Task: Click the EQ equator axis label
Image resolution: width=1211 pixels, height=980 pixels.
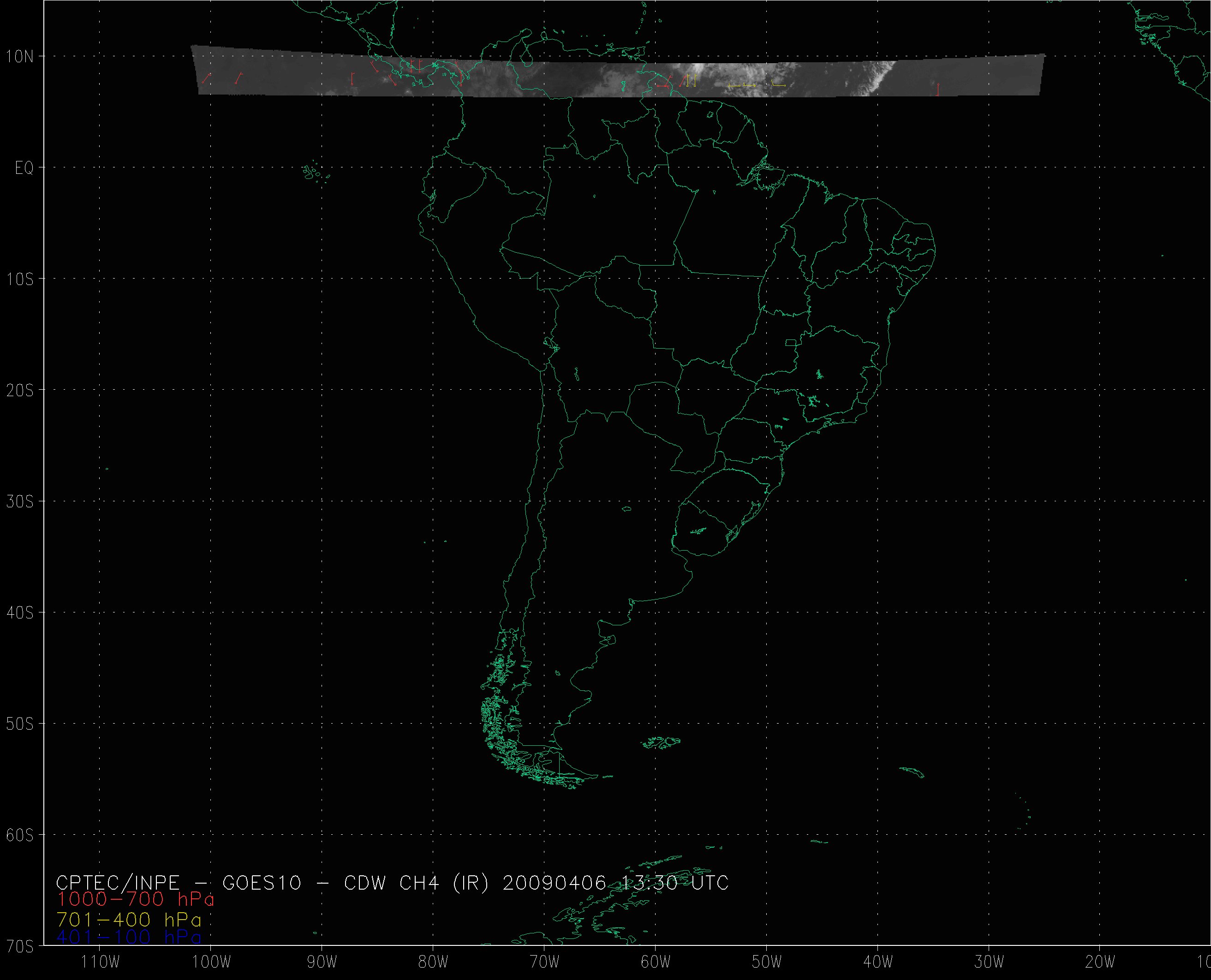Action: [24, 168]
